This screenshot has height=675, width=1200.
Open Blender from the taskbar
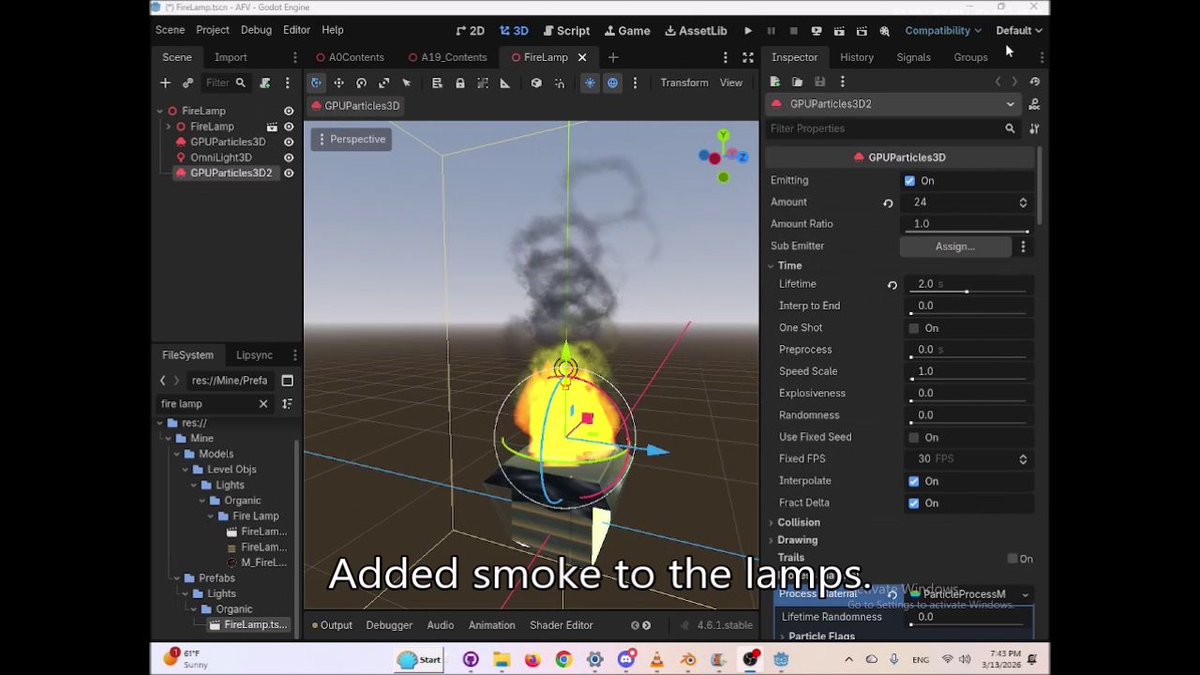point(688,659)
